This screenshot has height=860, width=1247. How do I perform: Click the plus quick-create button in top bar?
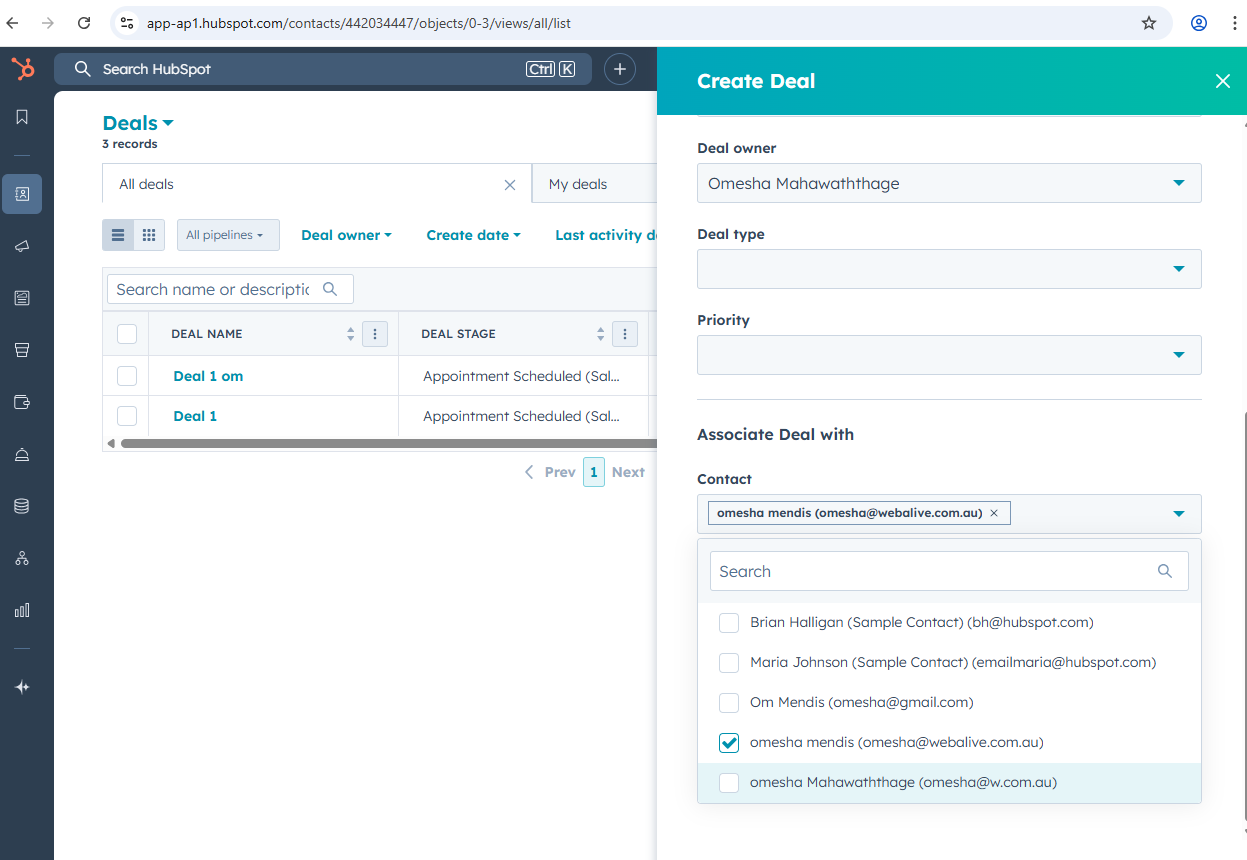coord(620,69)
